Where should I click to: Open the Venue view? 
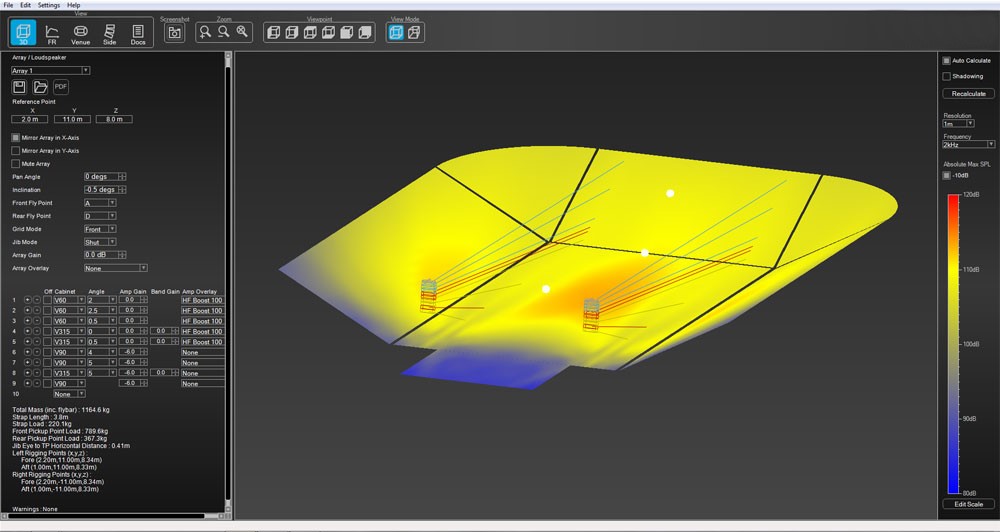[81, 34]
